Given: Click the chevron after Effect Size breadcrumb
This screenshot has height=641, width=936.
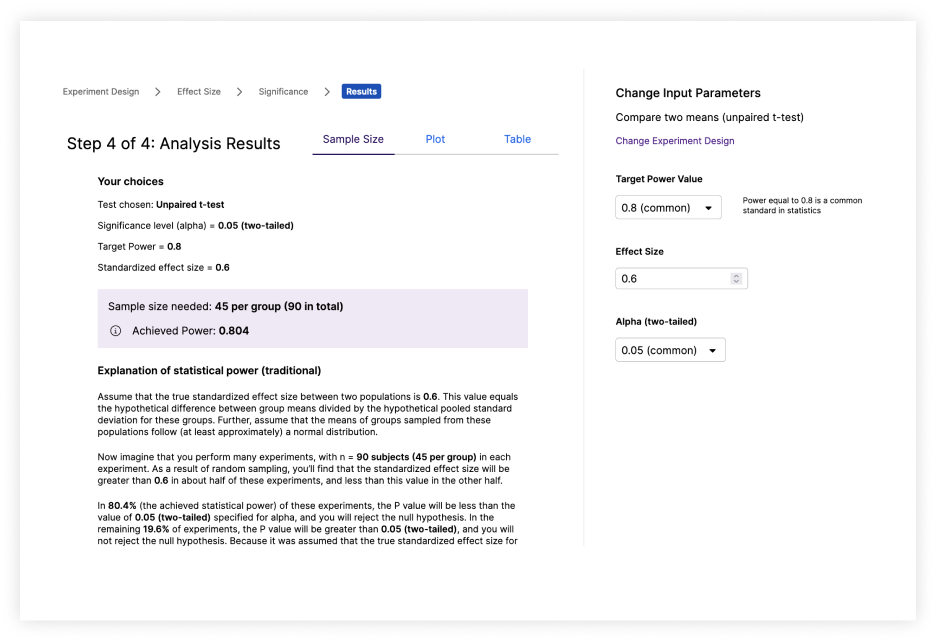Looking at the screenshot, I should pos(239,91).
